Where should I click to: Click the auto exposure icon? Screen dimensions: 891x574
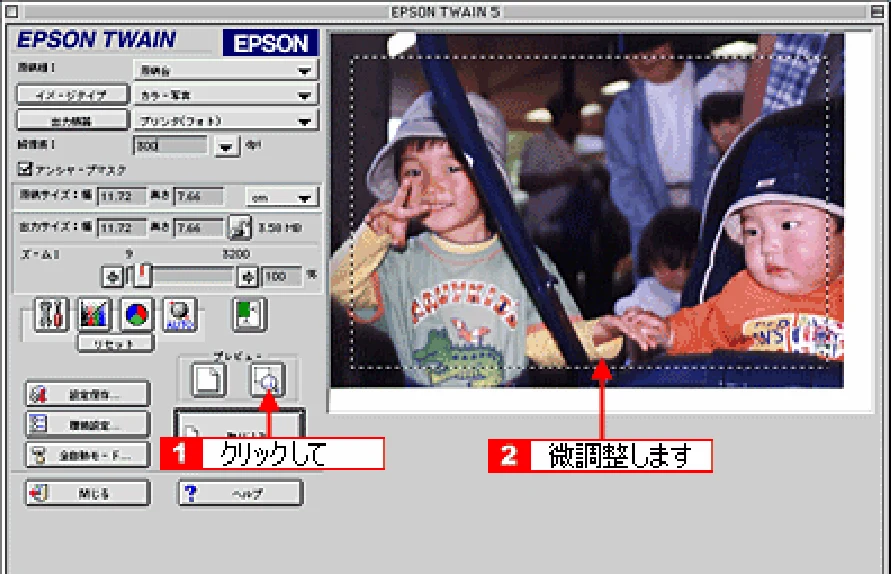tap(180, 314)
